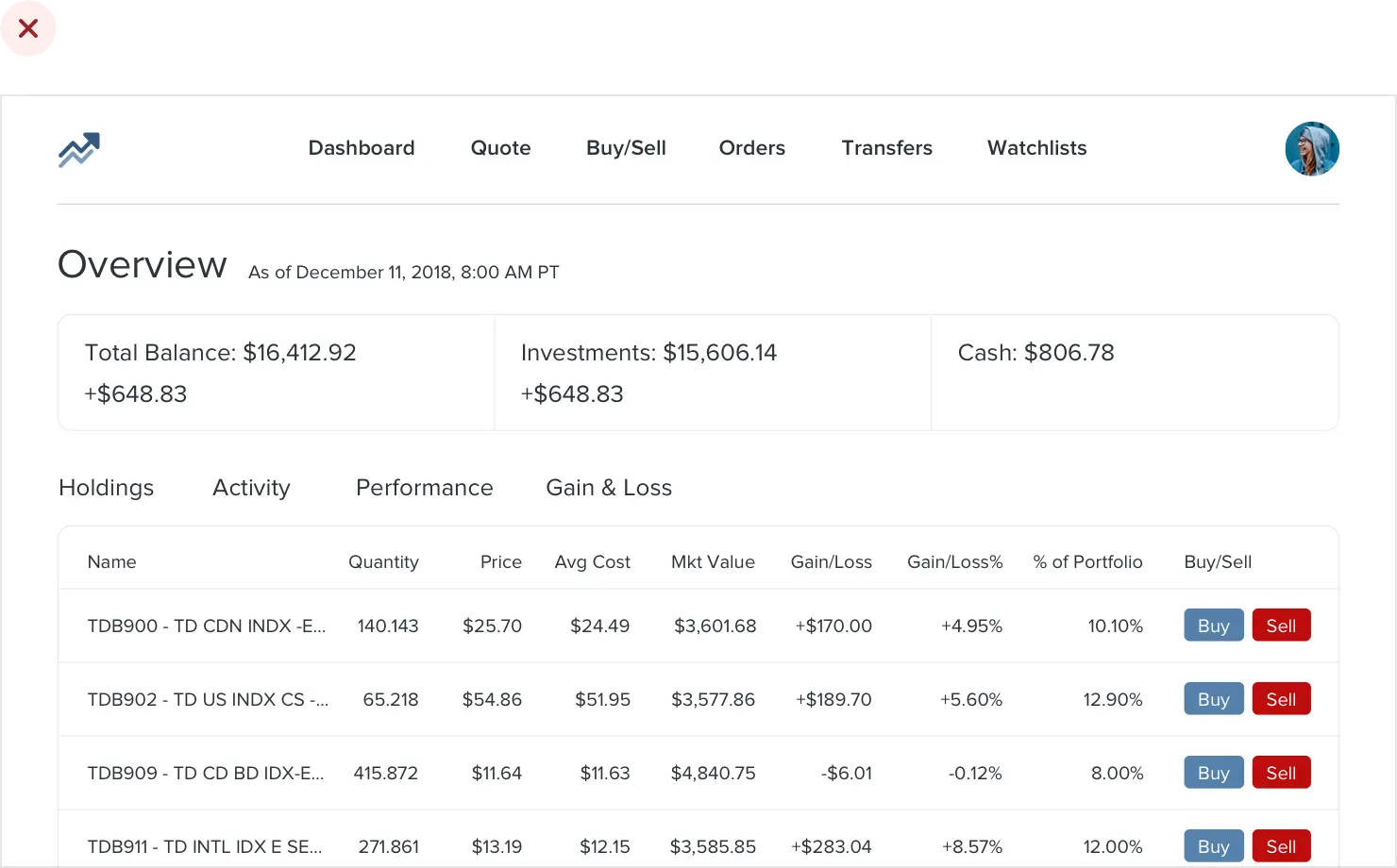Image resolution: width=1397 pixels, height=868 pixels.
Task: Close the overlay with red X
Action: click(x=28, y=29)
